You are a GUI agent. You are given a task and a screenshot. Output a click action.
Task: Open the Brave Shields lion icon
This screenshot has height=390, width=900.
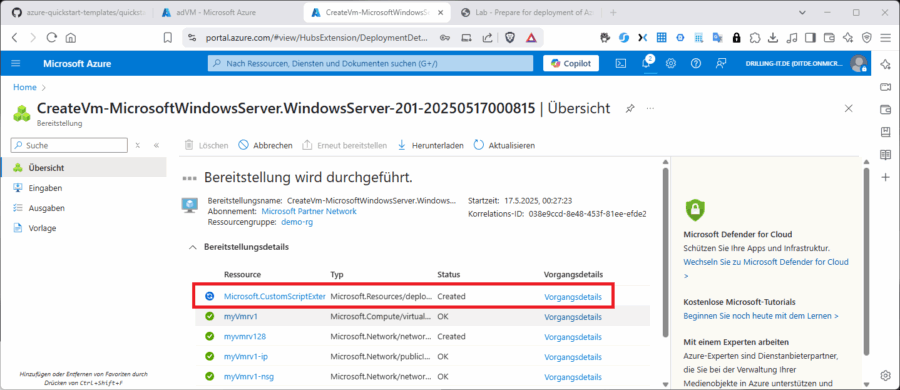click(510, 38)
